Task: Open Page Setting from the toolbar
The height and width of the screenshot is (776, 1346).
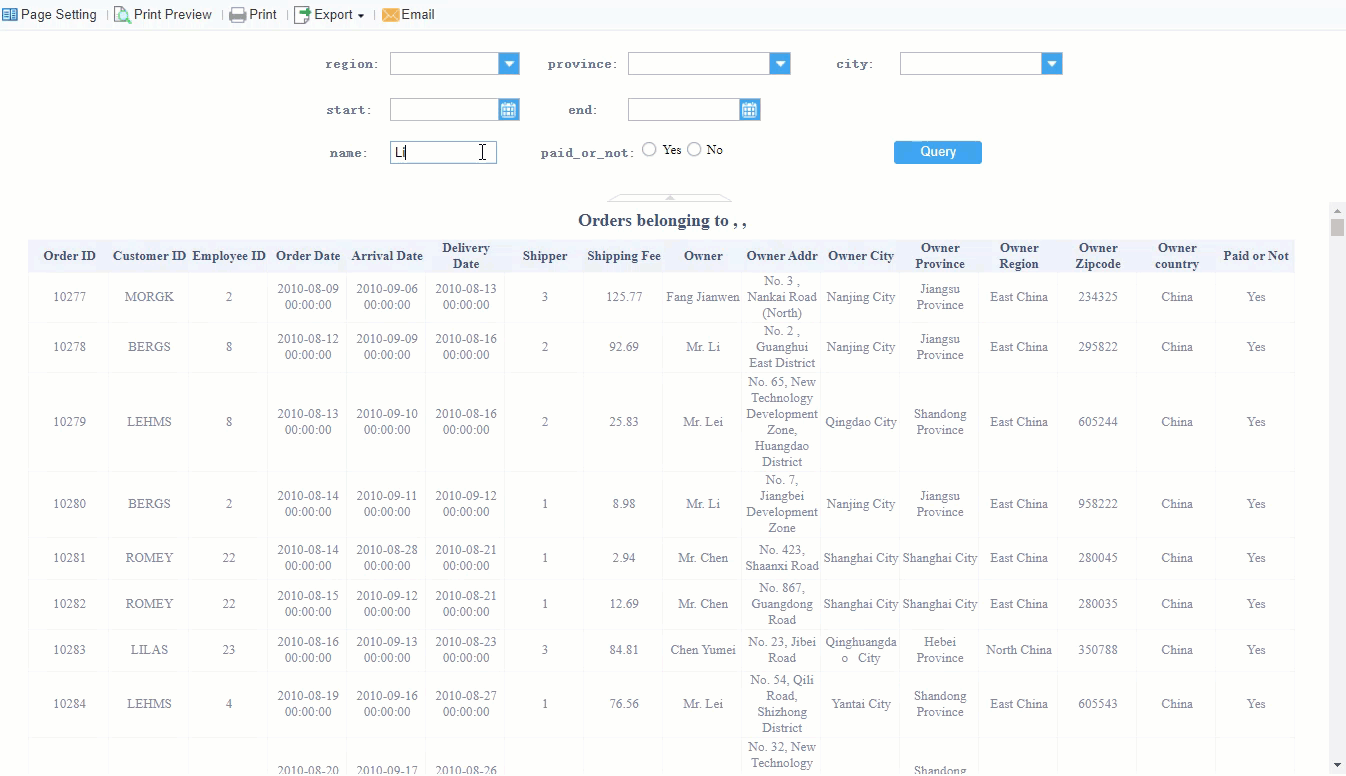Action: pos(49,14)
